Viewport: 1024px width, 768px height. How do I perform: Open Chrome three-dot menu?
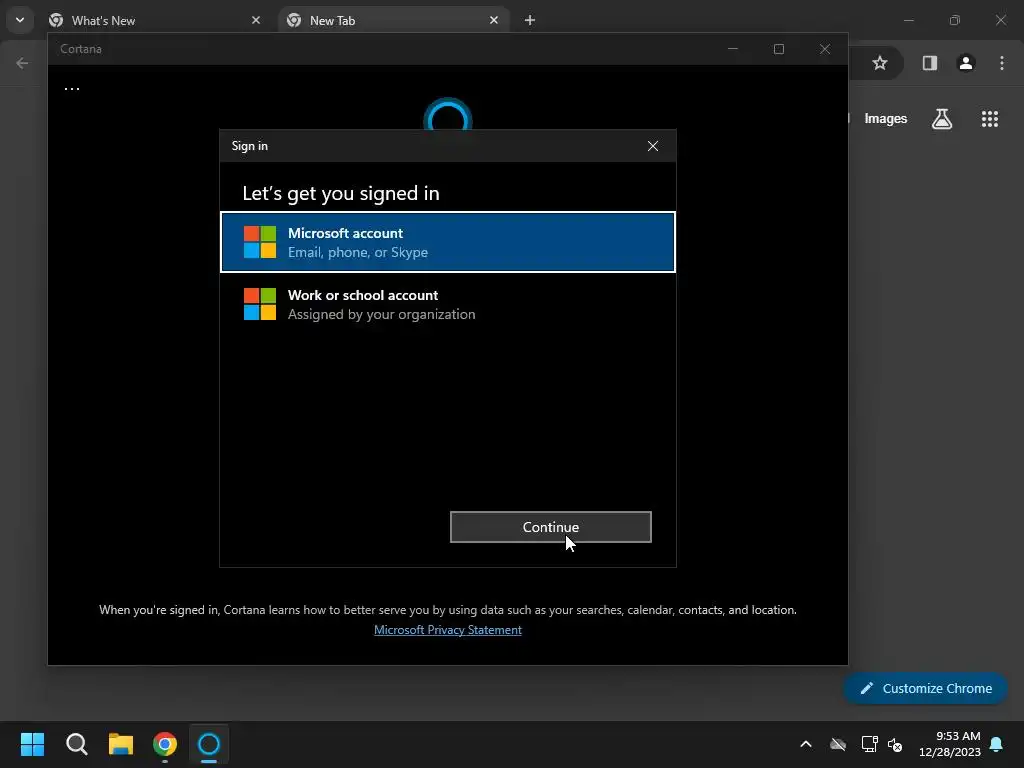(1001, 63)
